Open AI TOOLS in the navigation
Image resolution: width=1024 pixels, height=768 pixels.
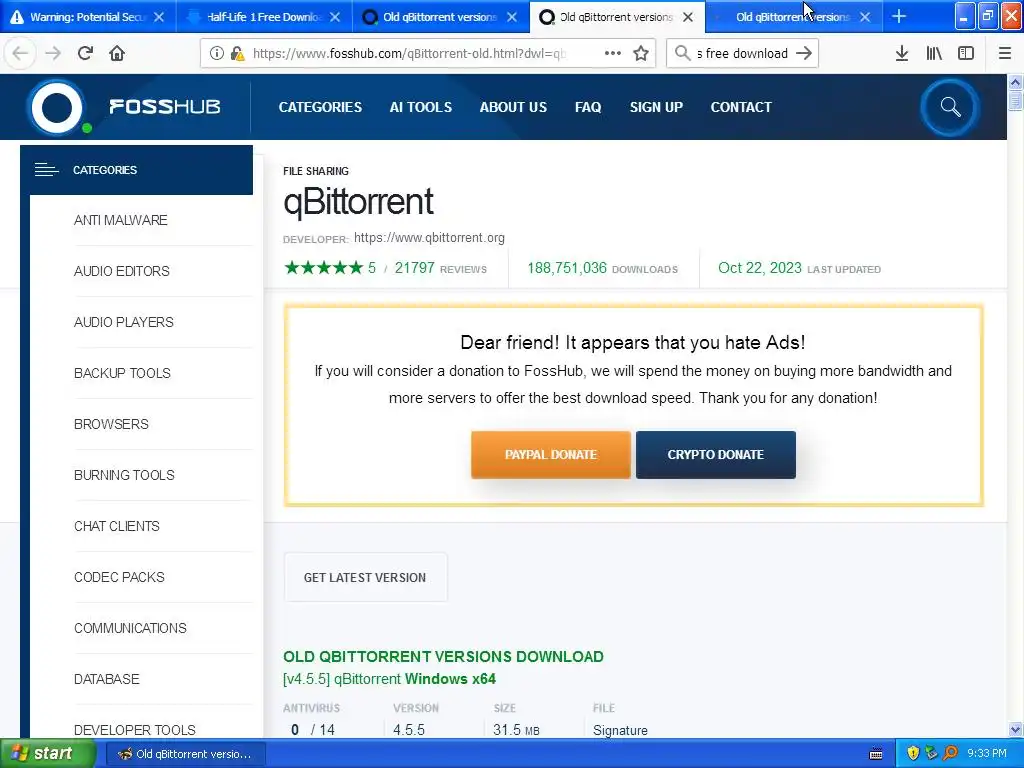coord(421,107)
